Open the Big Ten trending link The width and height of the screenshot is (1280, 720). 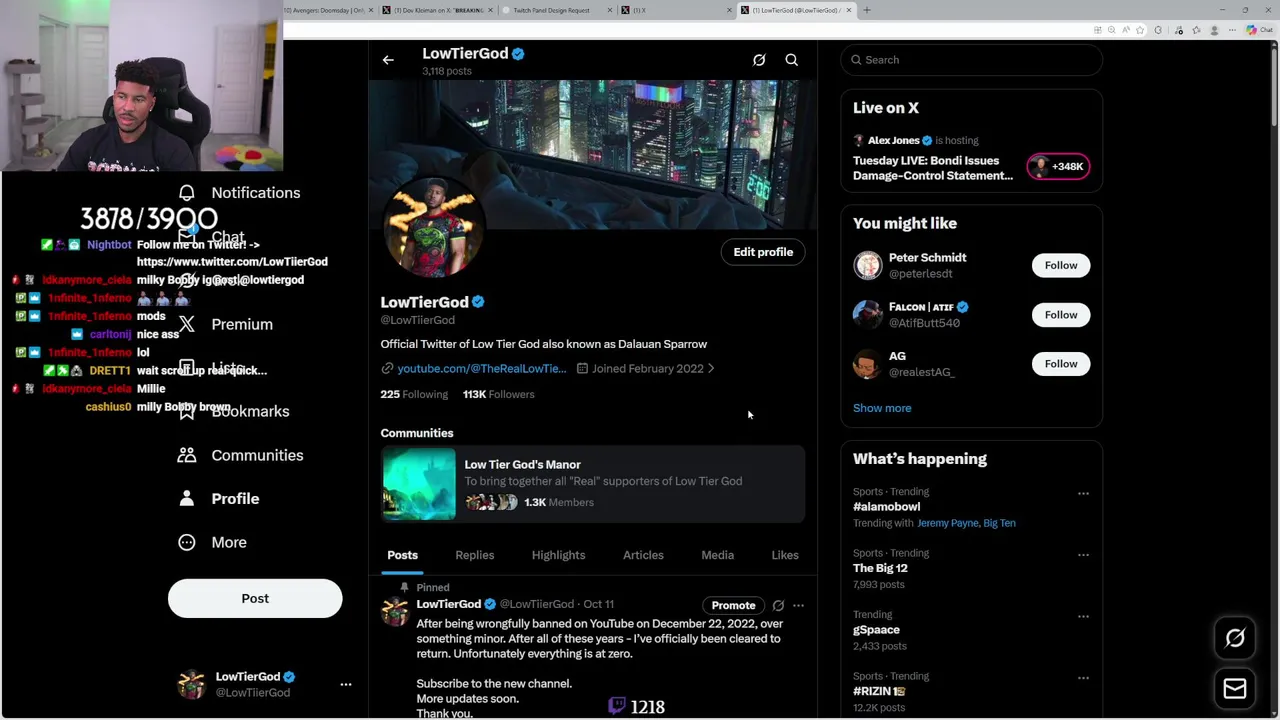(999, 523)
